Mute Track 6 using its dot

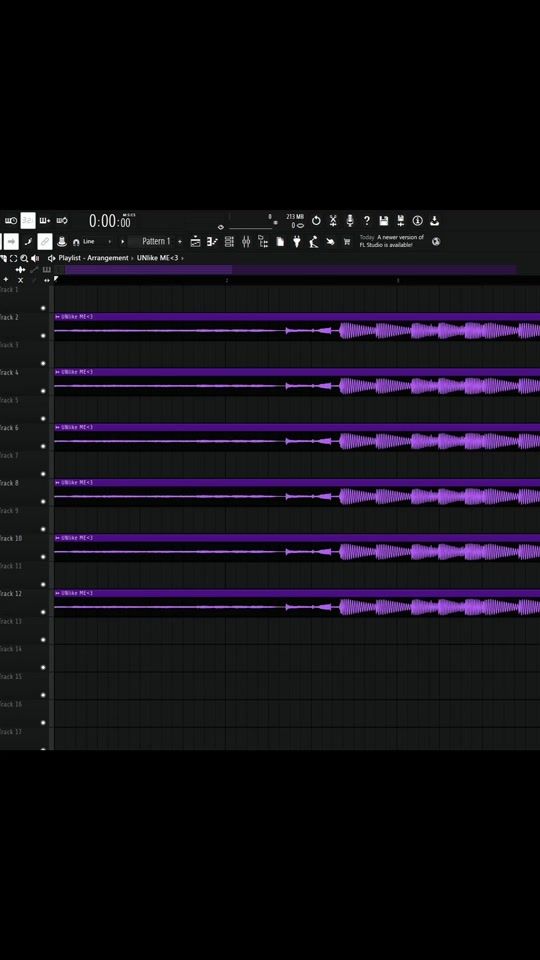click(x=43, y=446)
